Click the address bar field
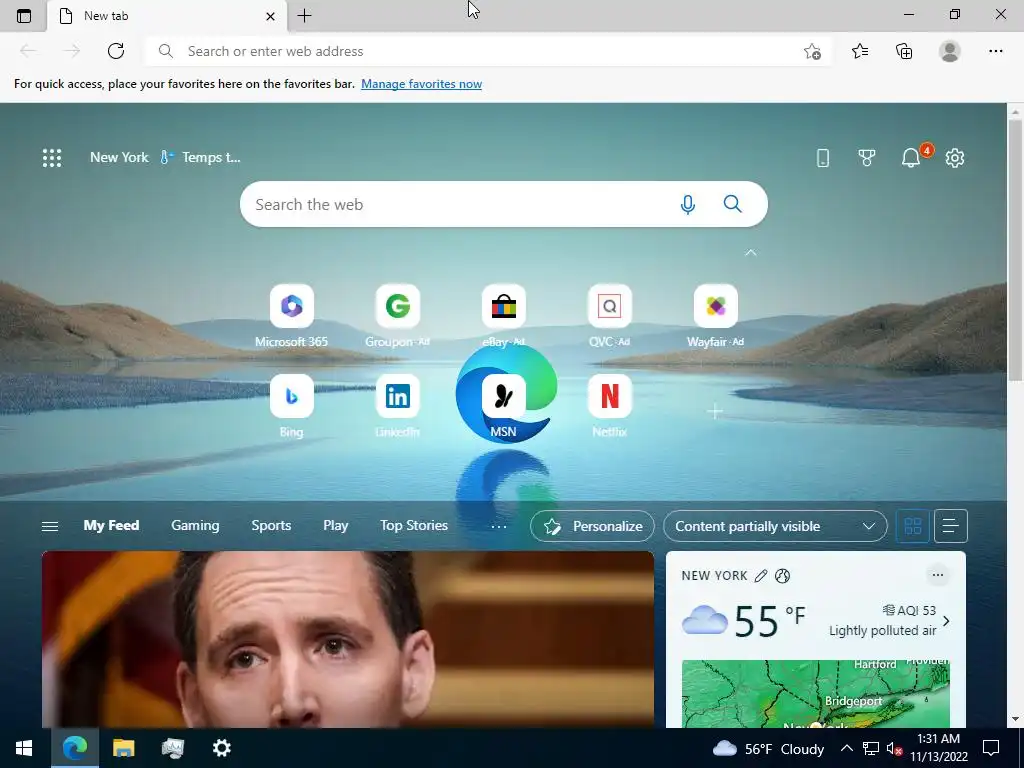1024x768 pixels. [490, 51]
